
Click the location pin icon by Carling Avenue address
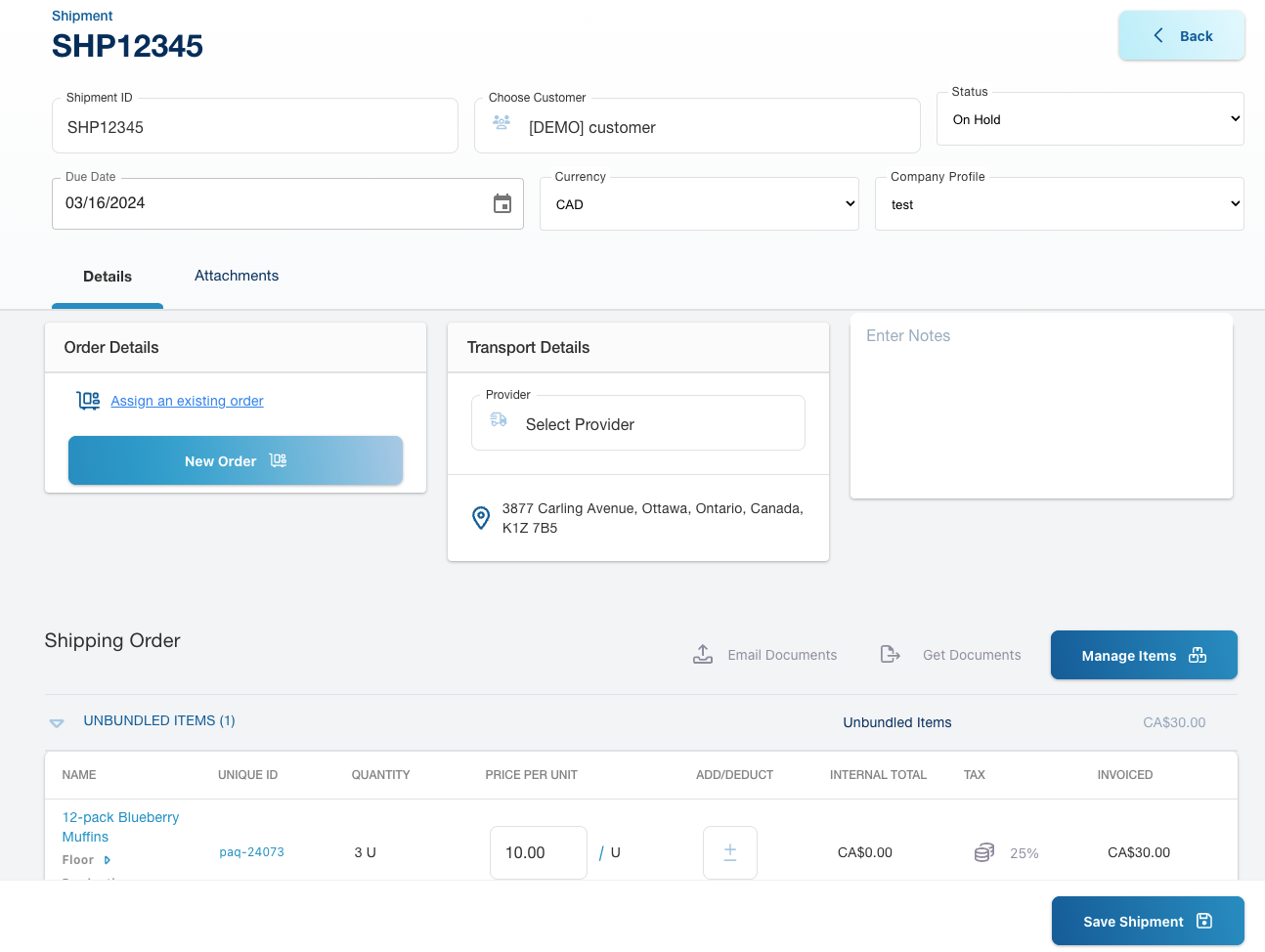(481, 518)
